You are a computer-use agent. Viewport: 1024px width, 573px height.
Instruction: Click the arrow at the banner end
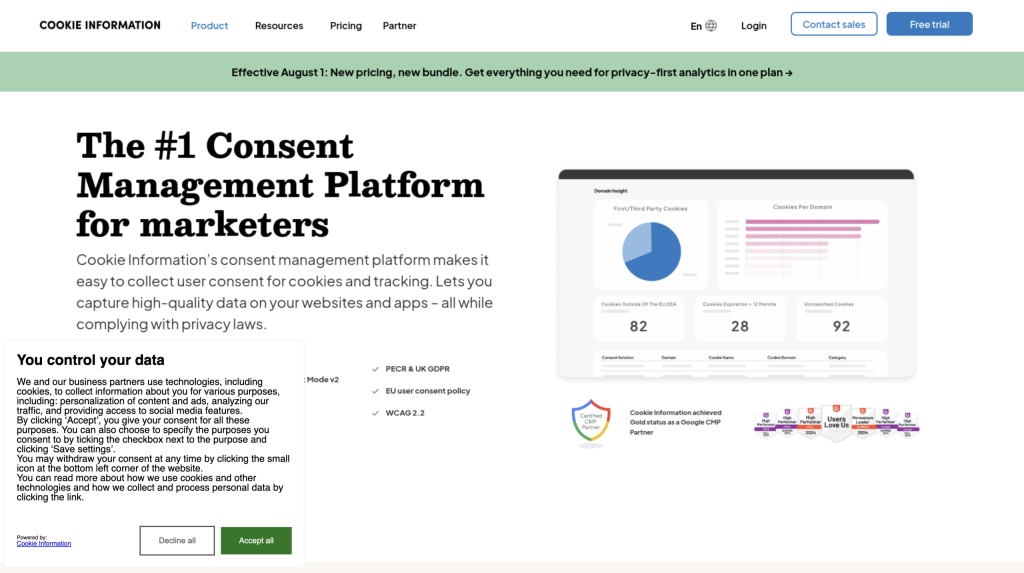[x=789, y=73]
